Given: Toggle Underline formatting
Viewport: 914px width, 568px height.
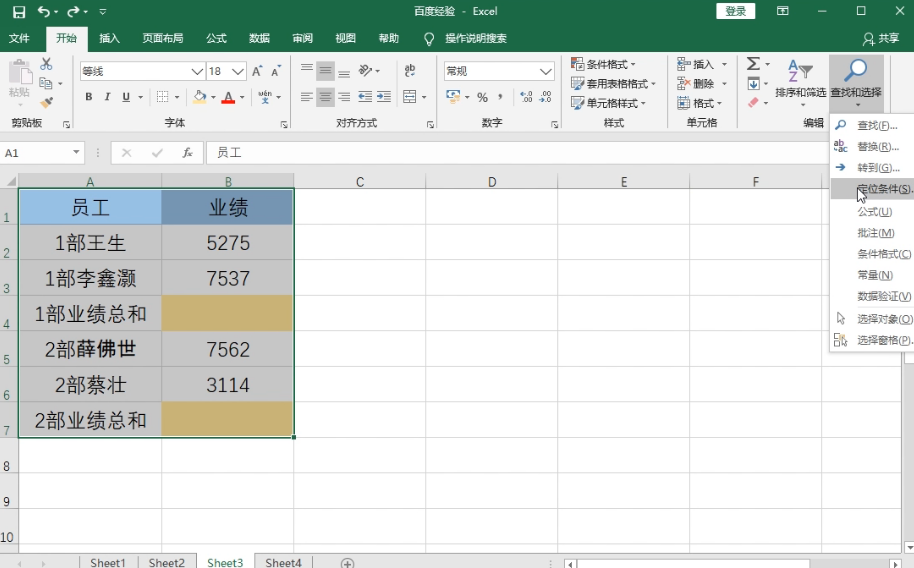Looking at the screenshot, I should click(126, 97).
